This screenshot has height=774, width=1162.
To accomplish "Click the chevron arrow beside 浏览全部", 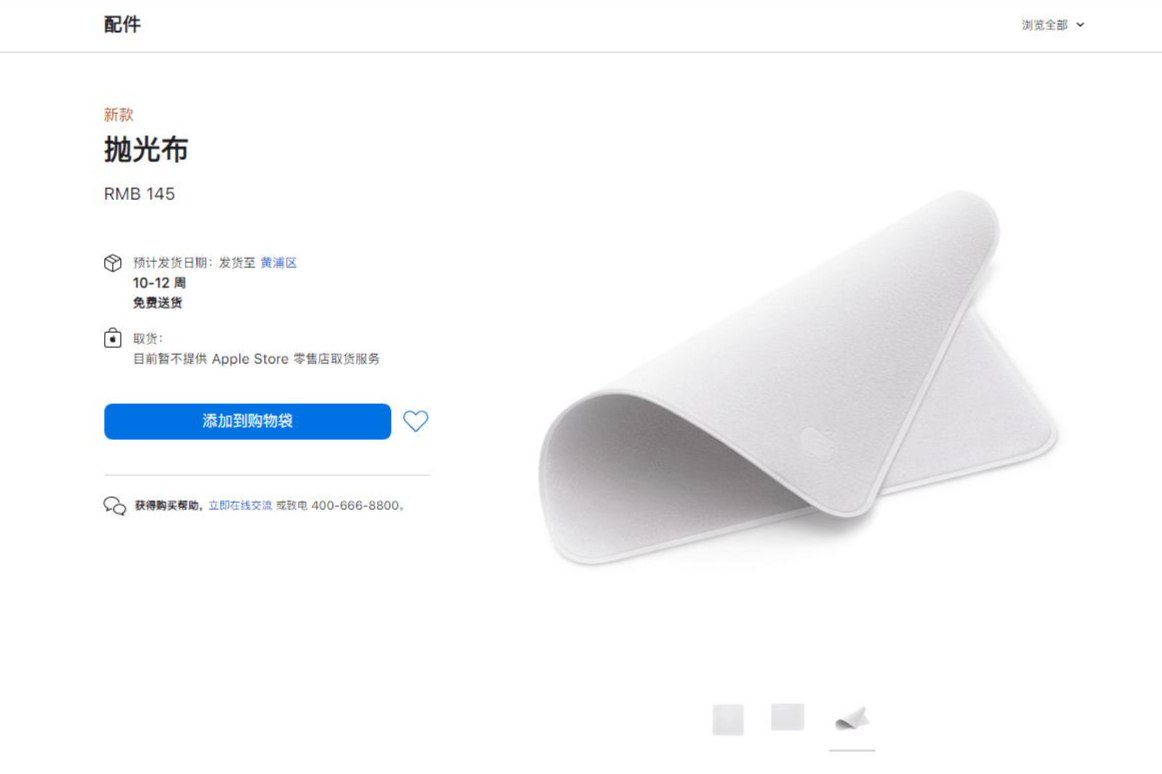I will pos(1080,25).
